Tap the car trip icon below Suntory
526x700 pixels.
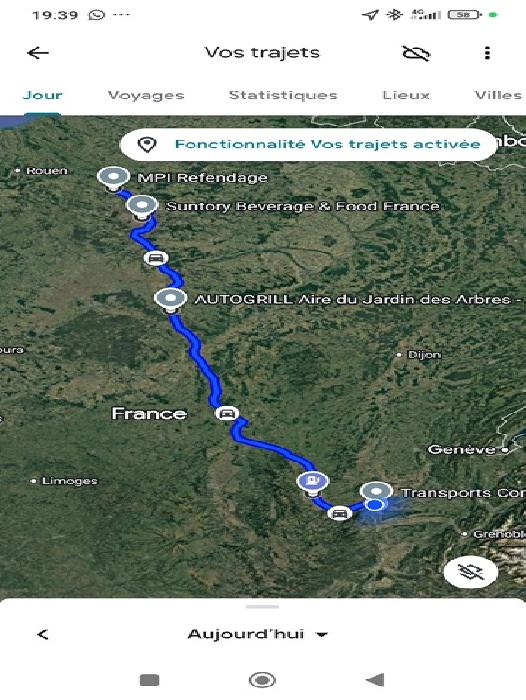[155, 258]
